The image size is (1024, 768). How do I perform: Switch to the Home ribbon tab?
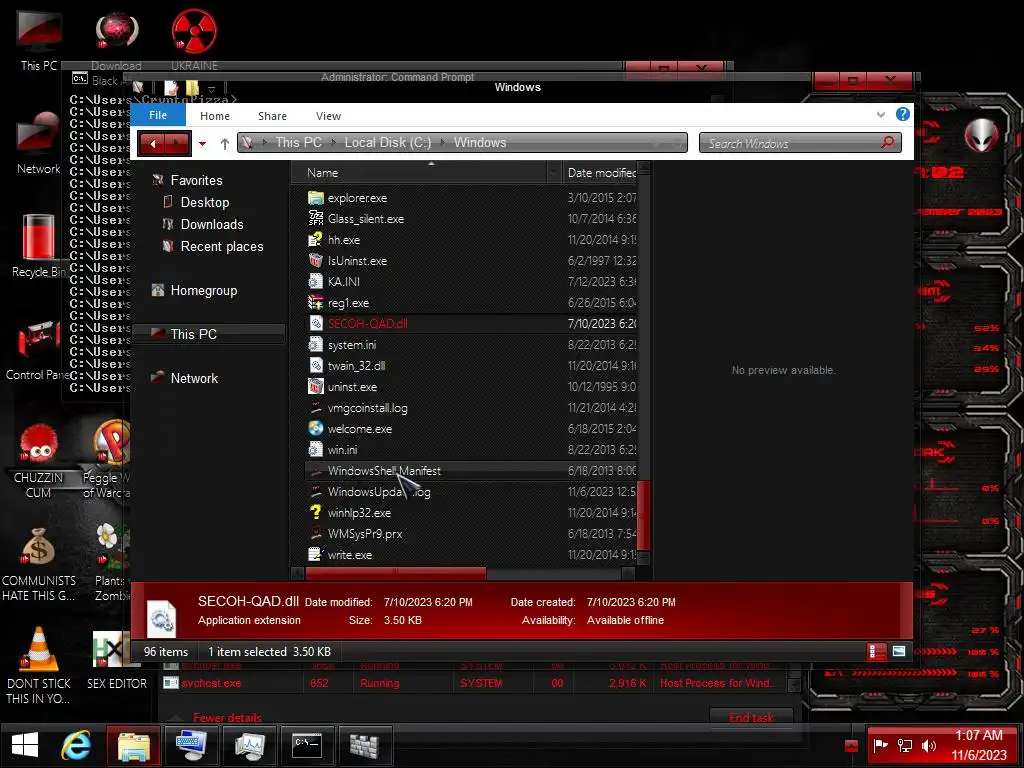[x=215, y=116]
